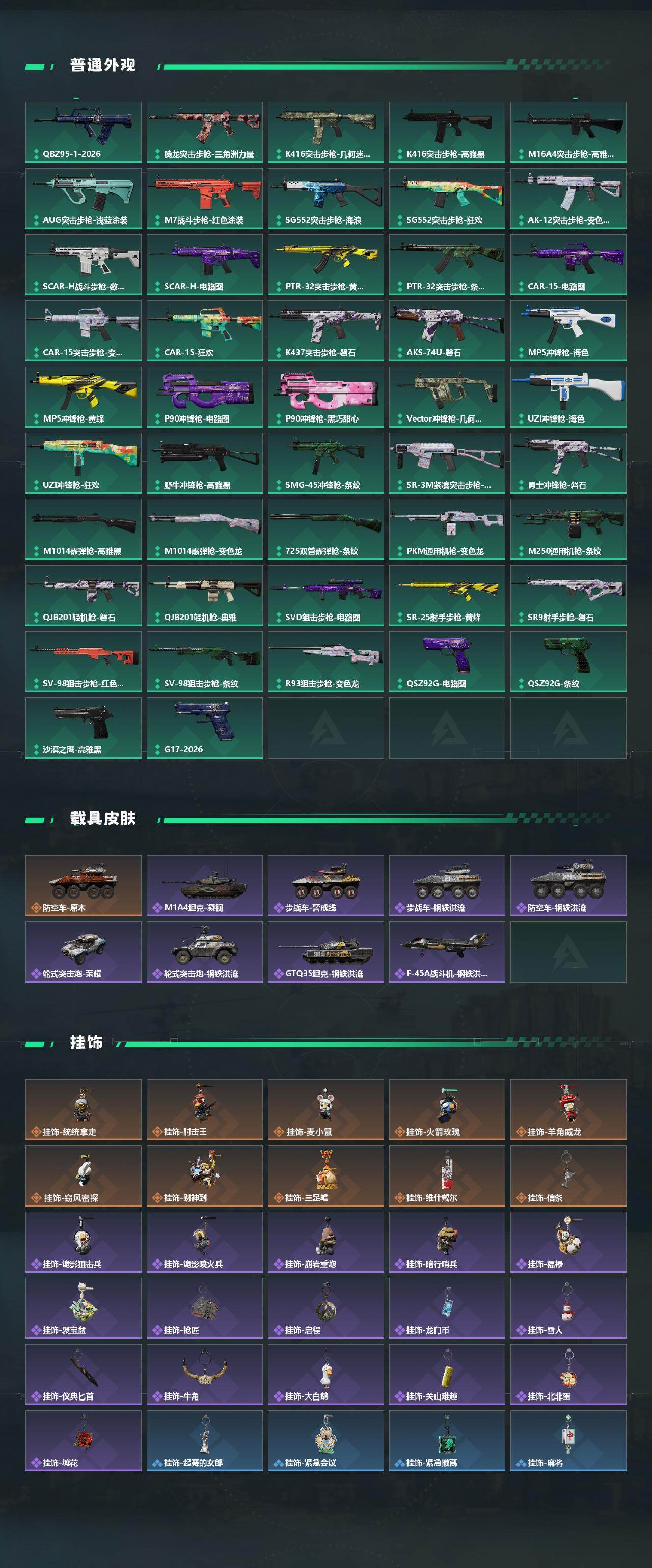Choose the 挂饰-雪人 snowman charm
The height and width of the screenshot is (1568, 652).
[568, 1308]
